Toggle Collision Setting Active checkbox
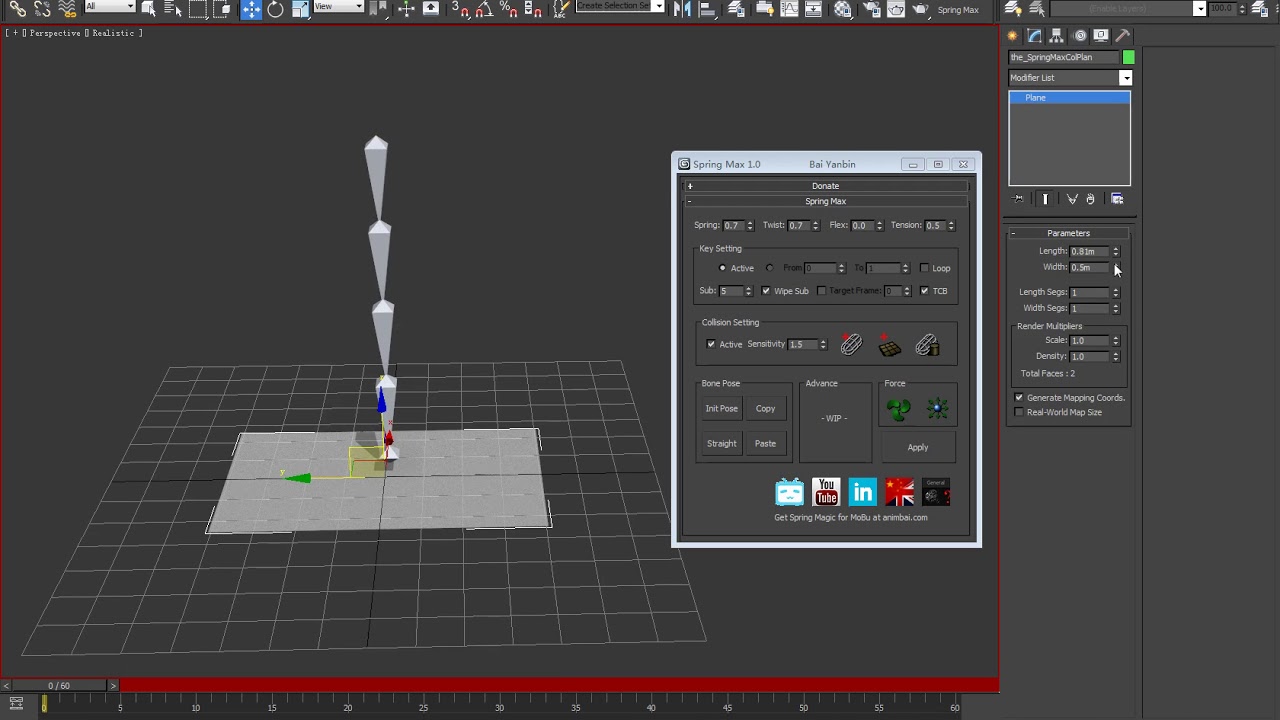Screen dimensions: 1280x720 711,344
